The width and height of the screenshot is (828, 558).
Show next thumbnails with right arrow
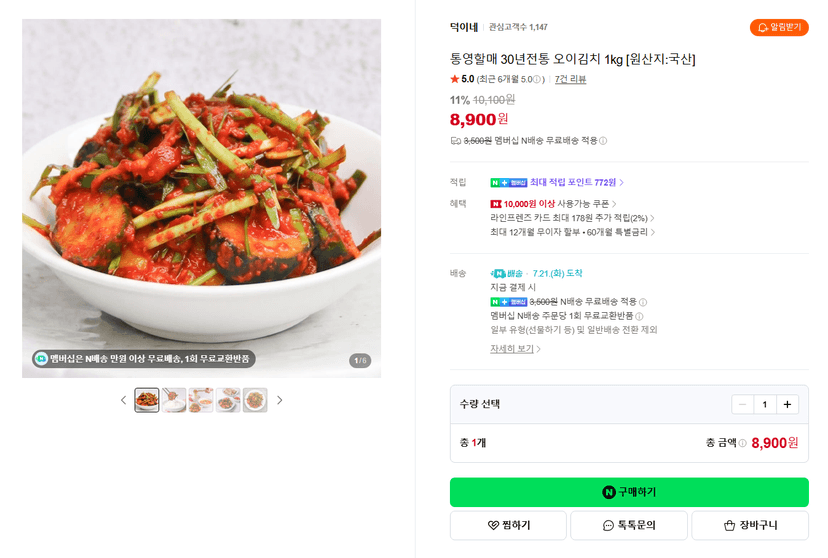280,400
